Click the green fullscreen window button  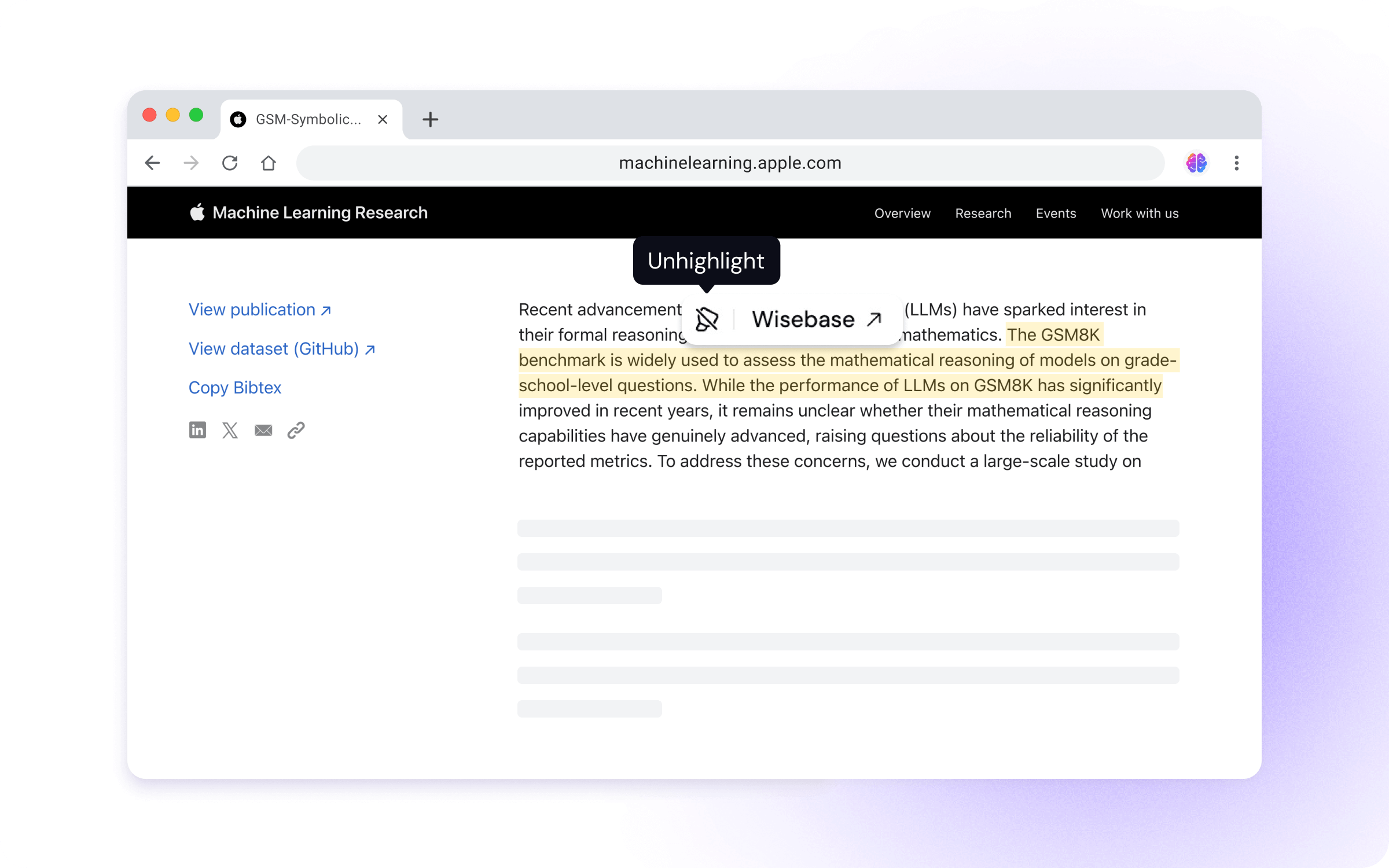(196, 115)
